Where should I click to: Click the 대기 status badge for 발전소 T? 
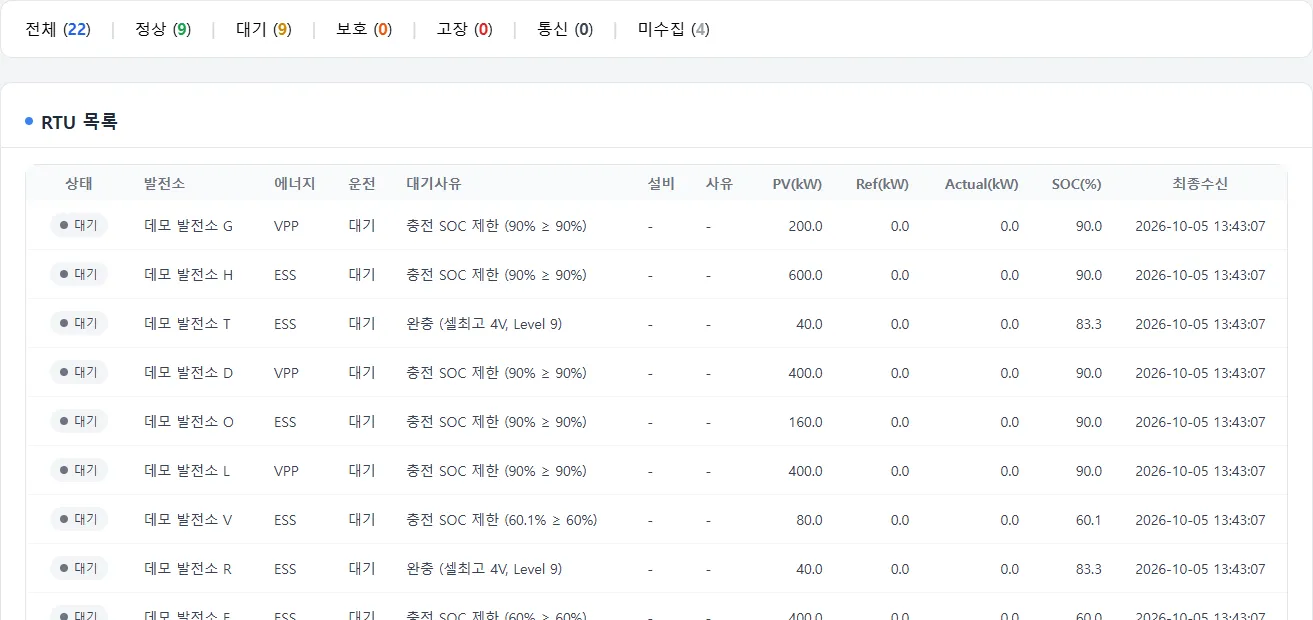79,323
